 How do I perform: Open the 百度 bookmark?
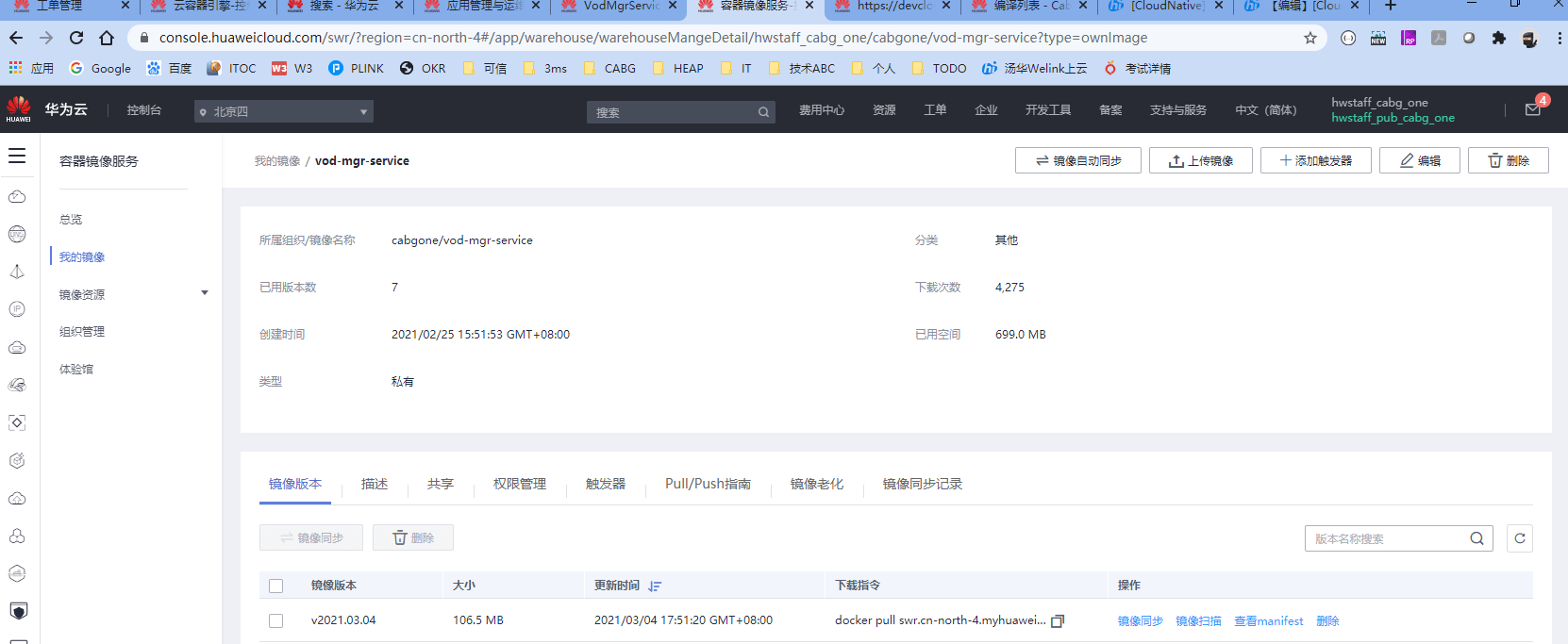[170, 68]
